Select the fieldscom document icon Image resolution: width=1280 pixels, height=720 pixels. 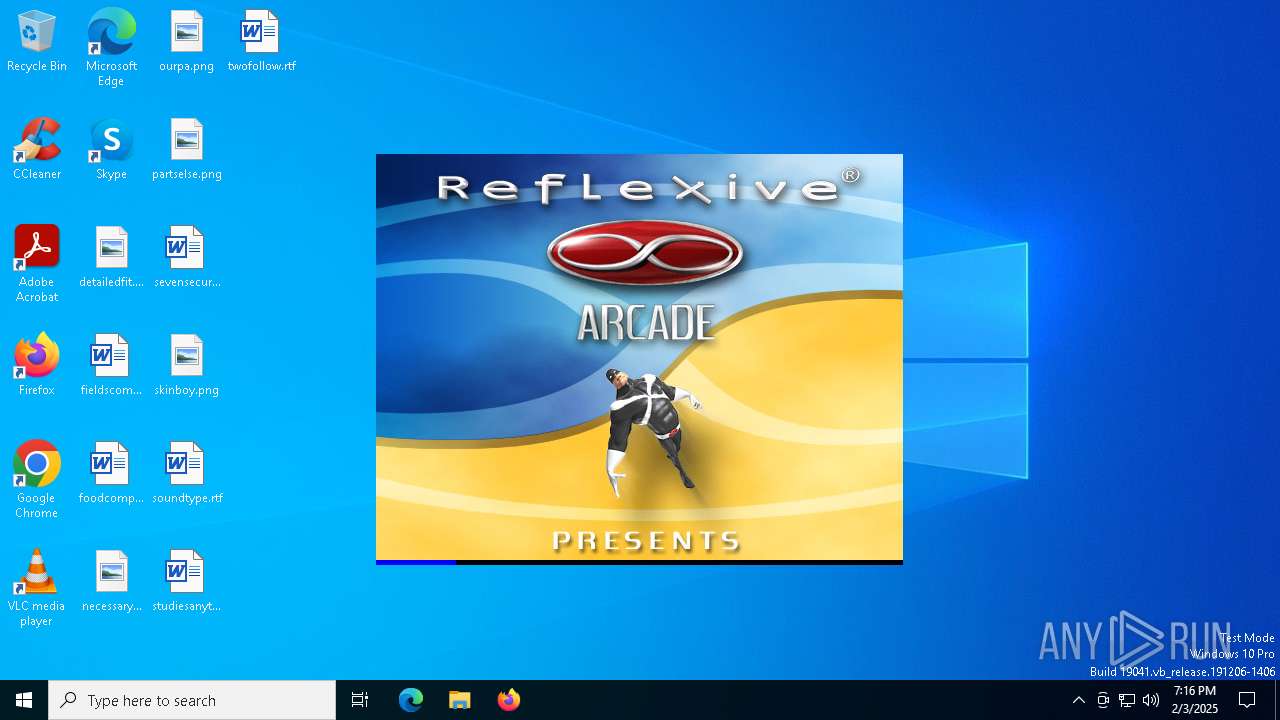click(x=111, y=366)
